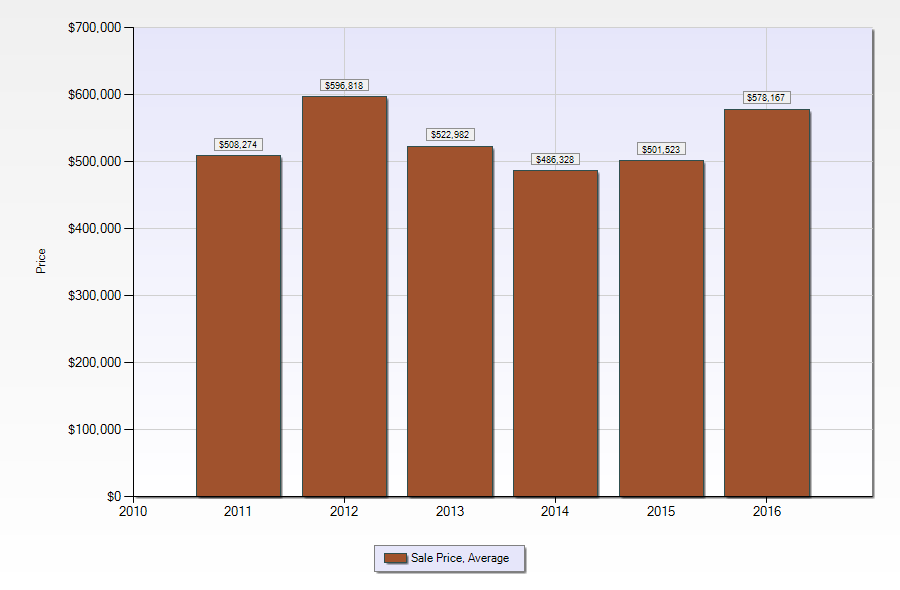Click the brown legend color swatch

[x=395, y=558]
